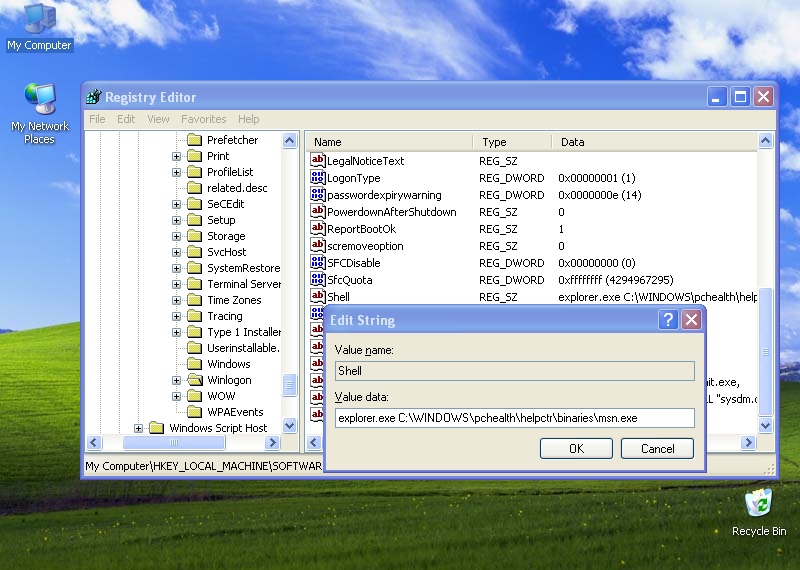Click the Type column header

coord(512,142)
